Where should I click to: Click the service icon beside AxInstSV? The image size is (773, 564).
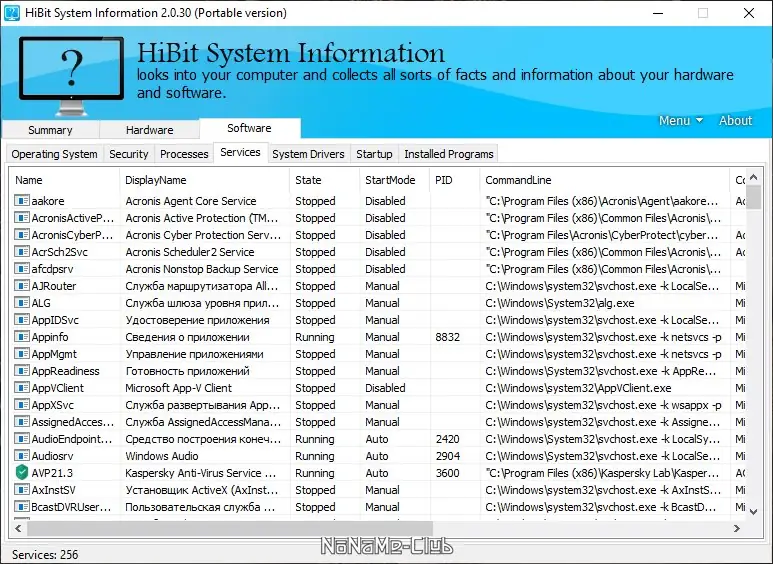[x=22, y=490]
